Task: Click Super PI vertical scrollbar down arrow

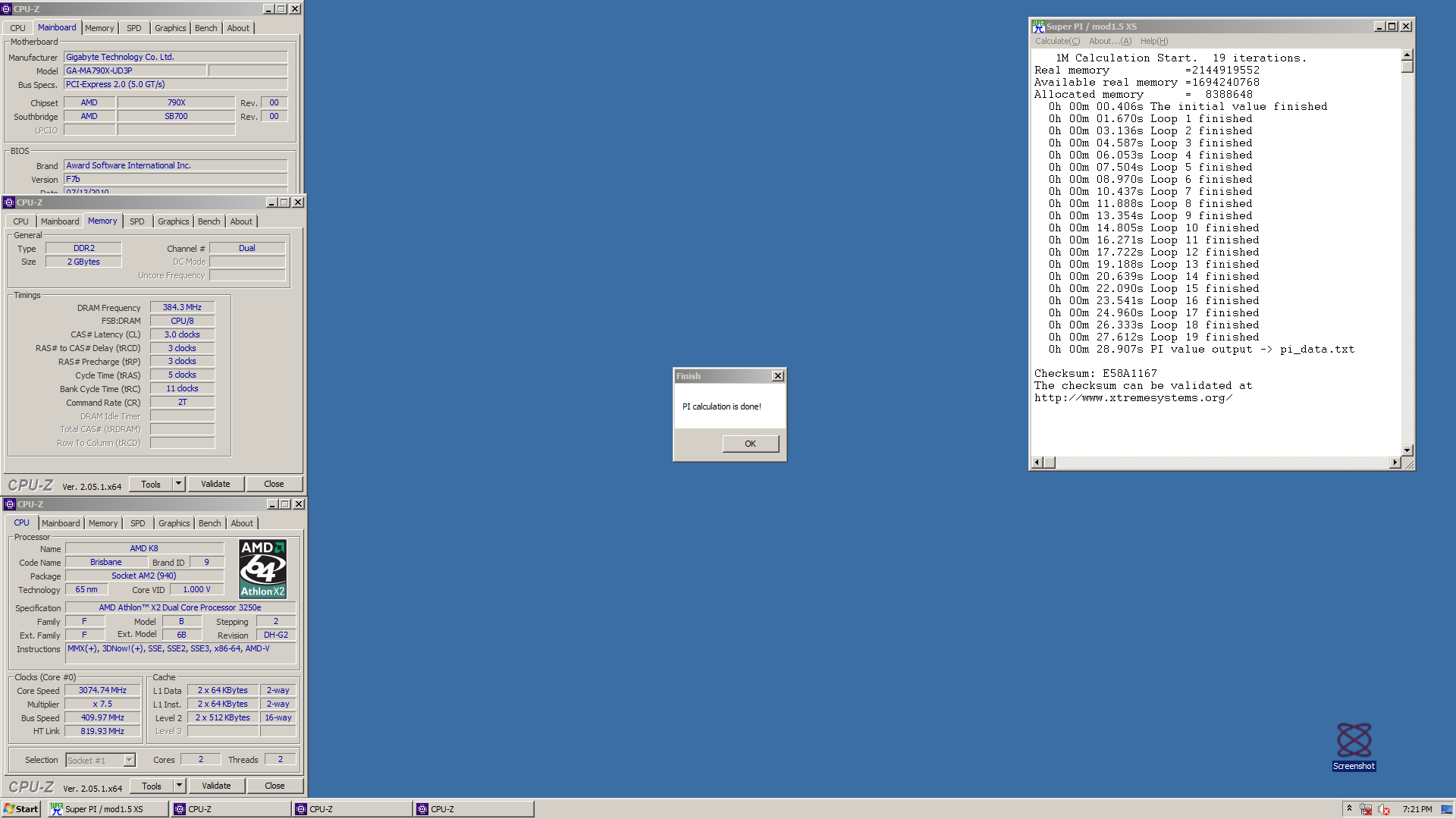Action: click(x=1407, y=450)
